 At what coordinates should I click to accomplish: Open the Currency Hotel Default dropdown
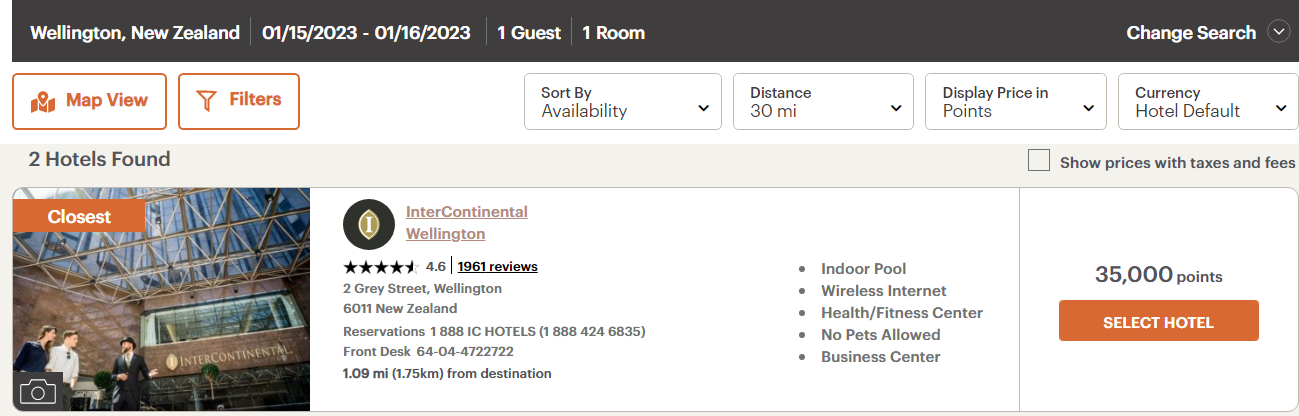click(1208, 102)
